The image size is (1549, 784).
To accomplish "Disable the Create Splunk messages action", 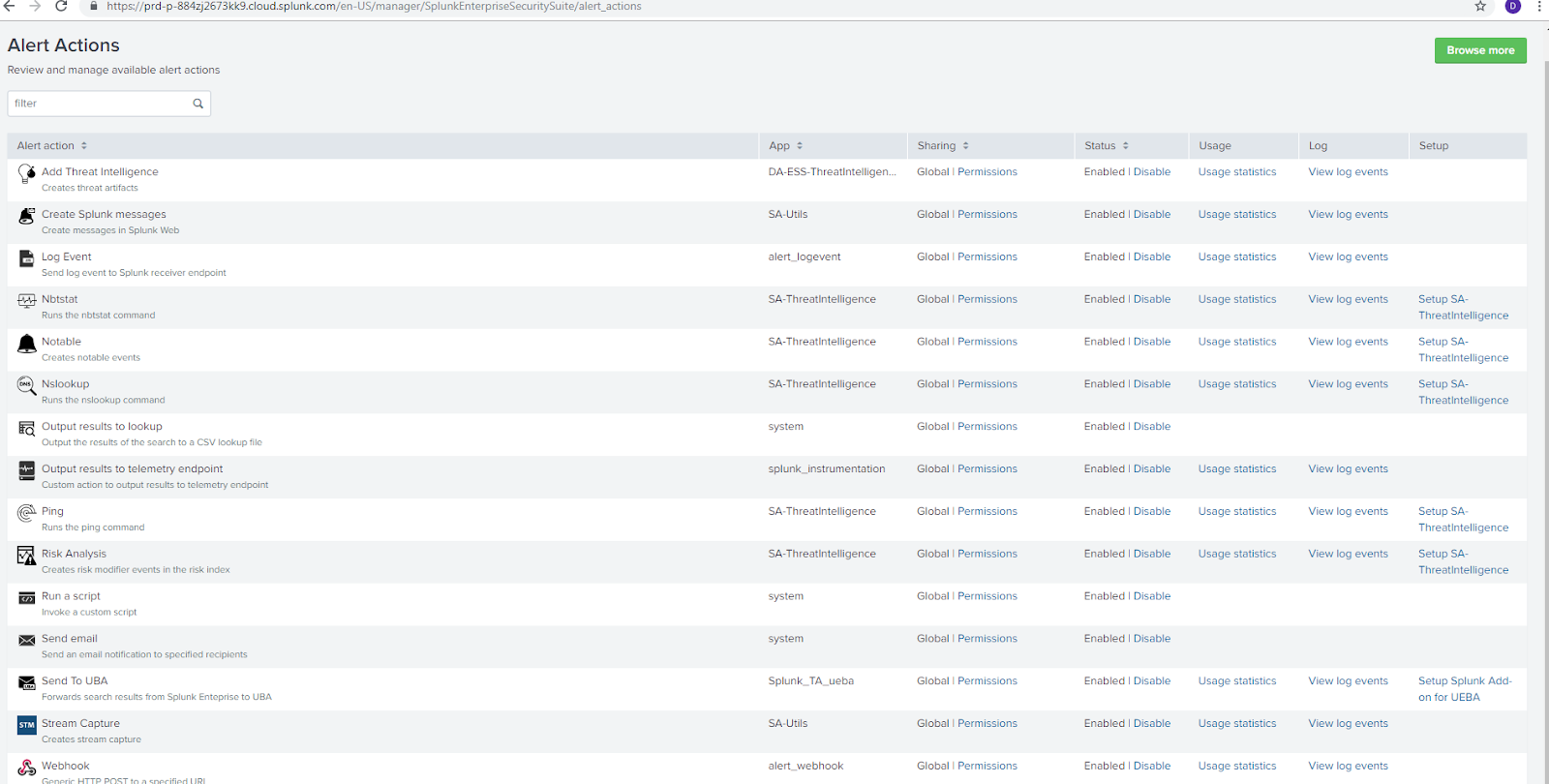I will [x=1152, y=215].
